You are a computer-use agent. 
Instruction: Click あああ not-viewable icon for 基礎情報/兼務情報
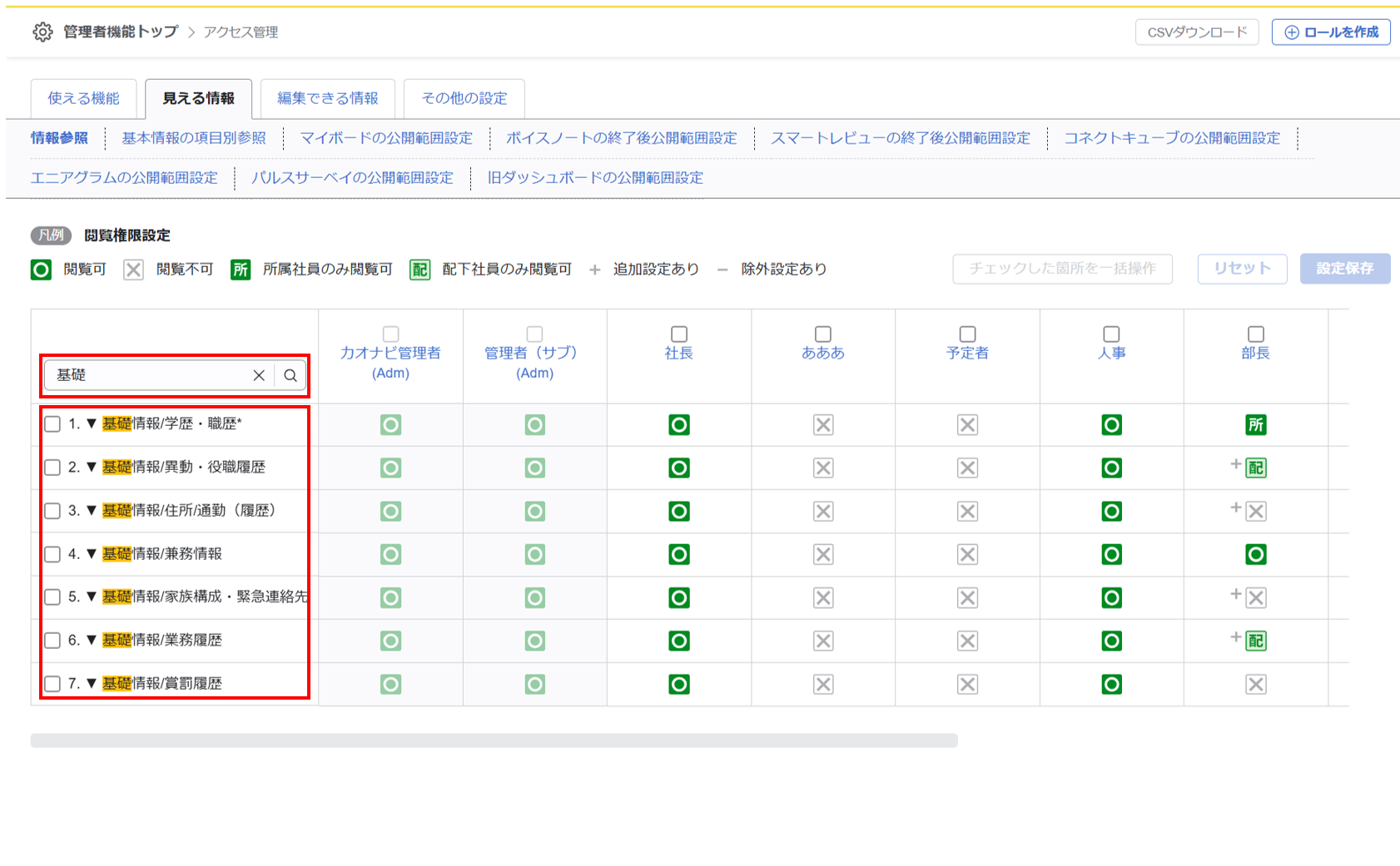point(823,555)
